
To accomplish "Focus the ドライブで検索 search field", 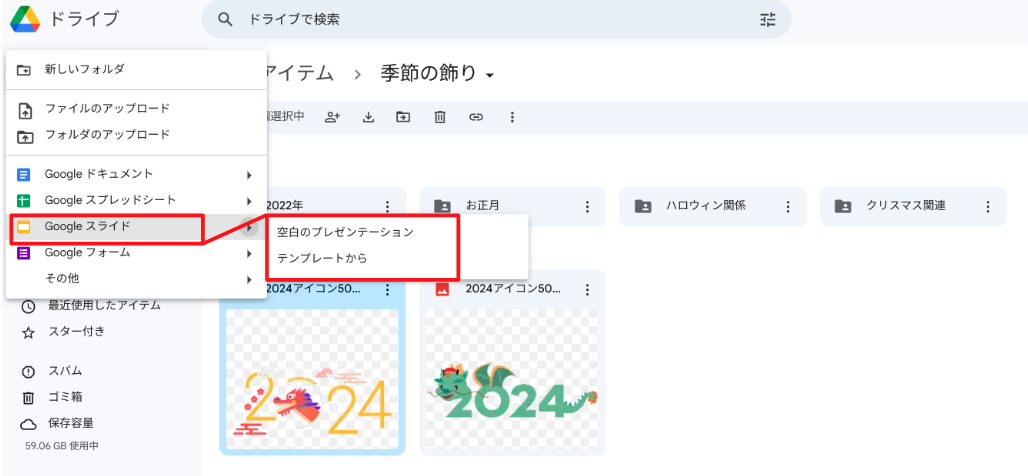I will tap(496, 20).
